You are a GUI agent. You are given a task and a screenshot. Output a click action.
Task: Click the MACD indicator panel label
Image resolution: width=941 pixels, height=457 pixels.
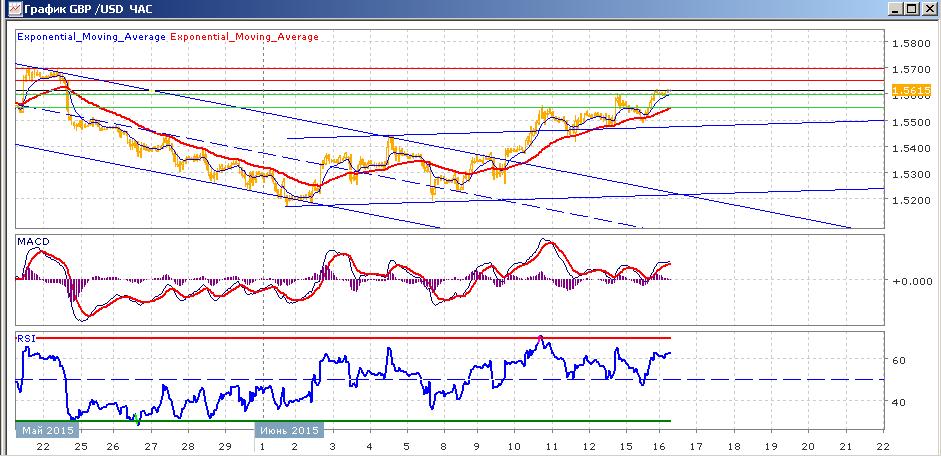click(x=33, y=242)
